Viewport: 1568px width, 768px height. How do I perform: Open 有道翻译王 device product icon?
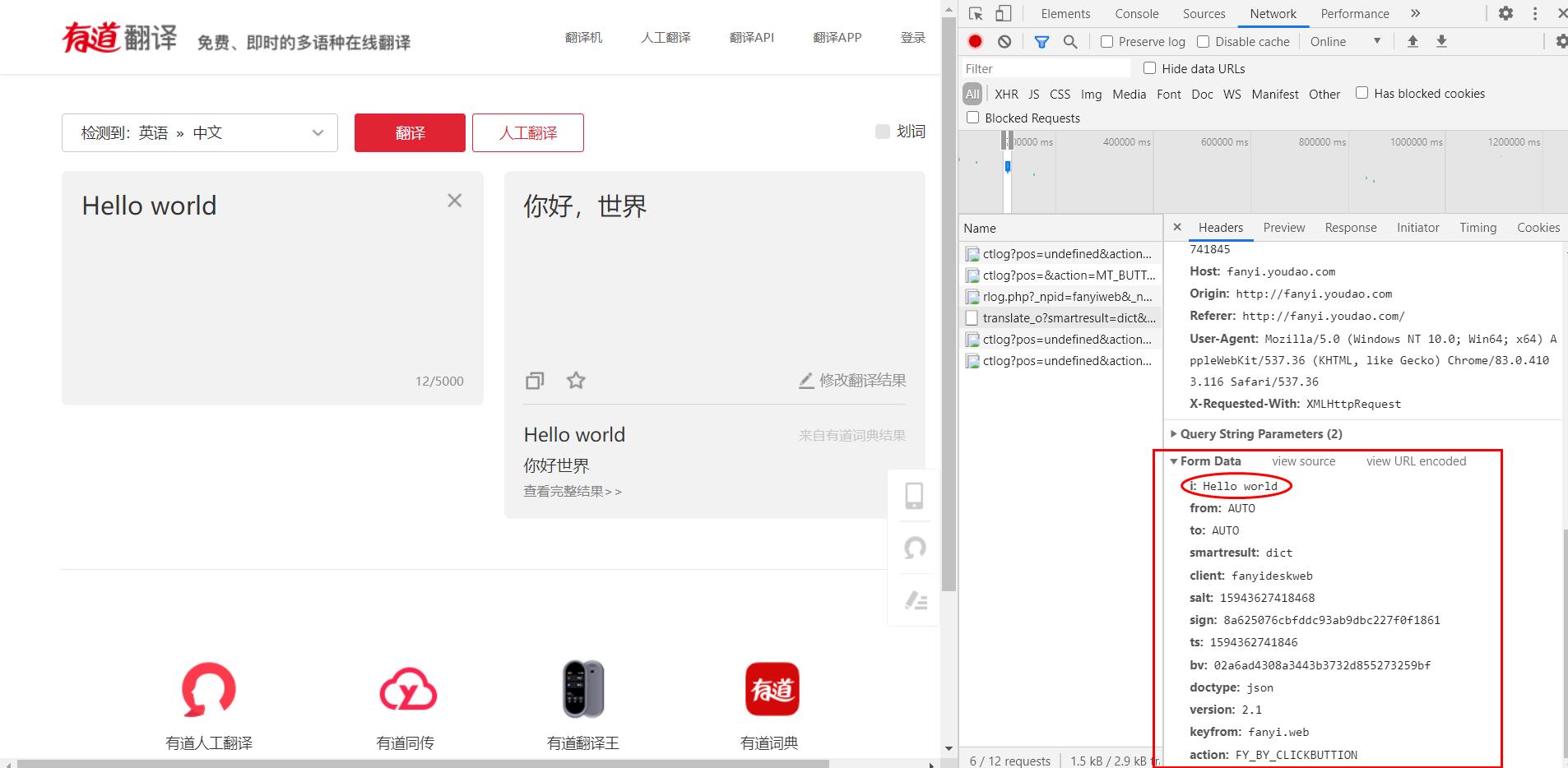[583, 689]
